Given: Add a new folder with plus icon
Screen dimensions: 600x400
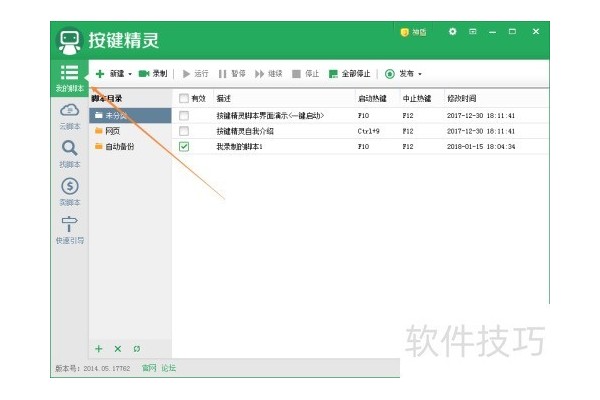Looking at the screenshot, I should [99, 349].
